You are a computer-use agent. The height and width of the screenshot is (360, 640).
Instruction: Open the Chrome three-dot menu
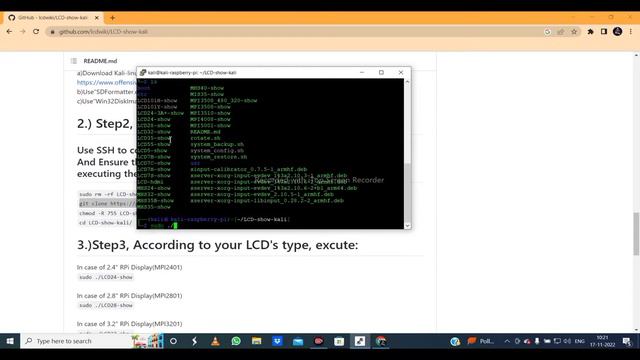[631, 31]
